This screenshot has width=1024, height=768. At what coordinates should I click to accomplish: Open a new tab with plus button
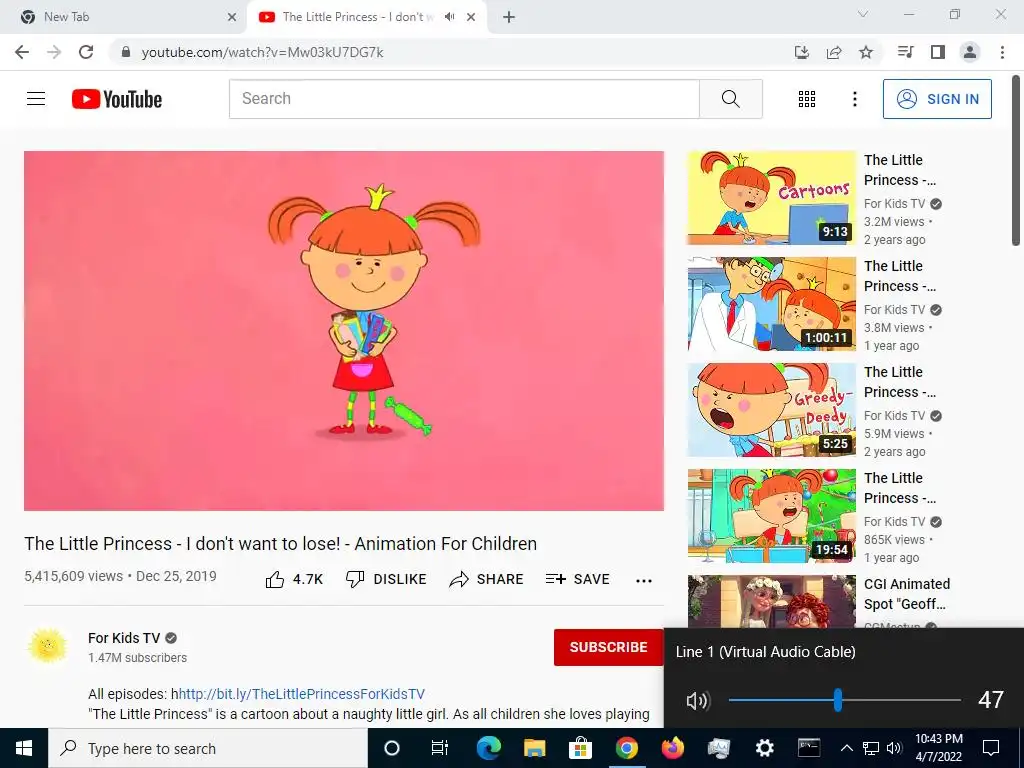click(509, 18)
